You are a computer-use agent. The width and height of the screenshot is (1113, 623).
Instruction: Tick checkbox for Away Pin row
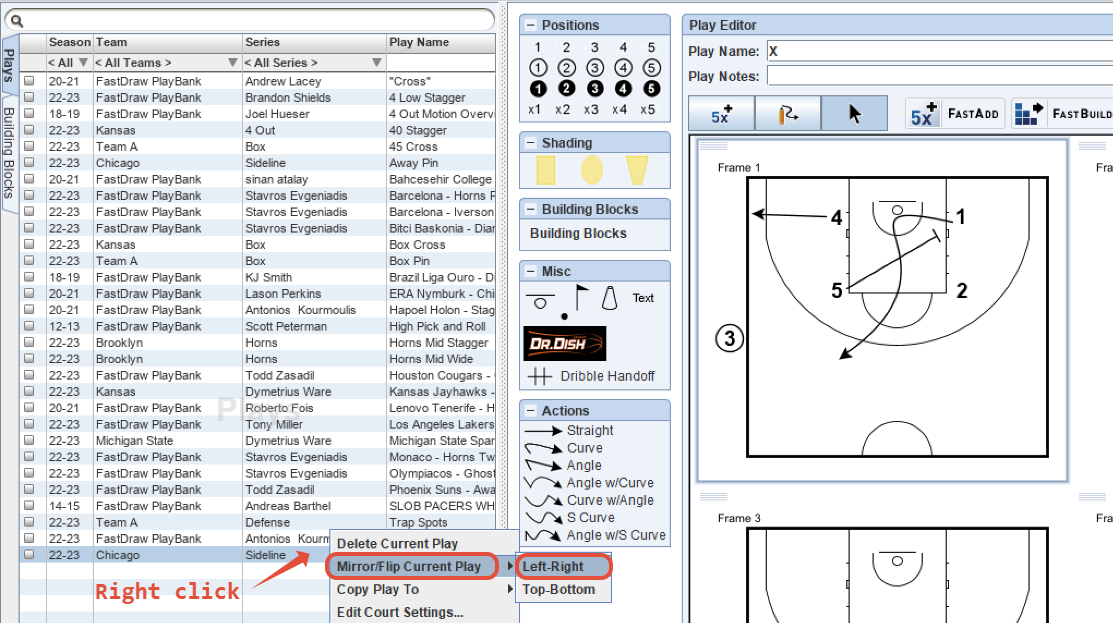click(29, 162)
